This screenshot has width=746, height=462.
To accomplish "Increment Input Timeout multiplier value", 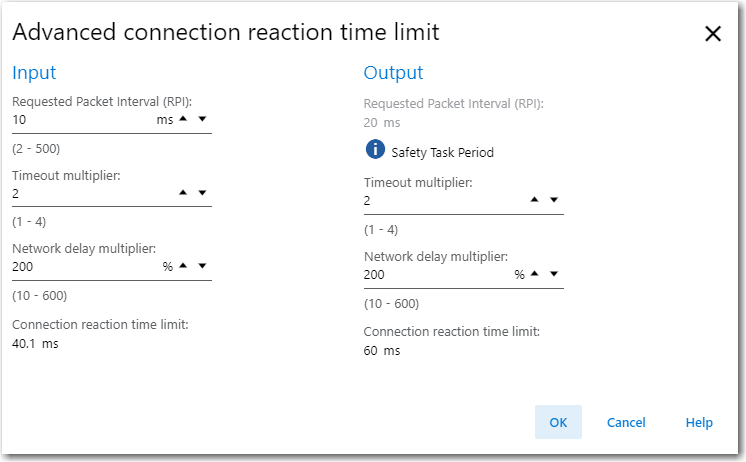I will point(183,193).
